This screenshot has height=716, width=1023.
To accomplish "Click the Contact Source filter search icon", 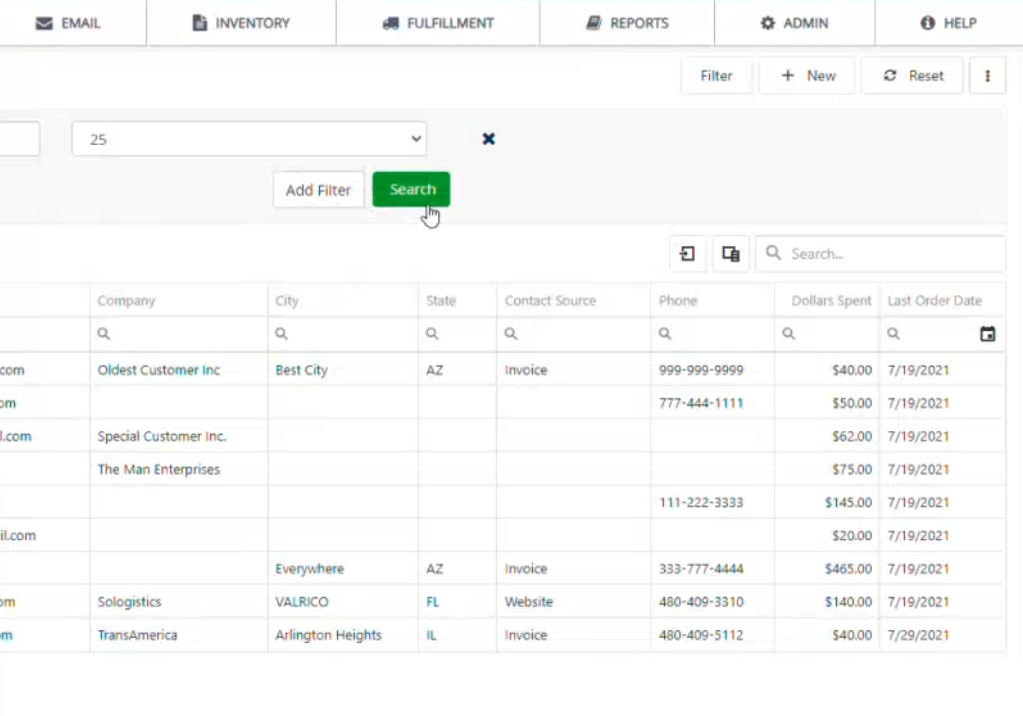I will tap(511, 334).
